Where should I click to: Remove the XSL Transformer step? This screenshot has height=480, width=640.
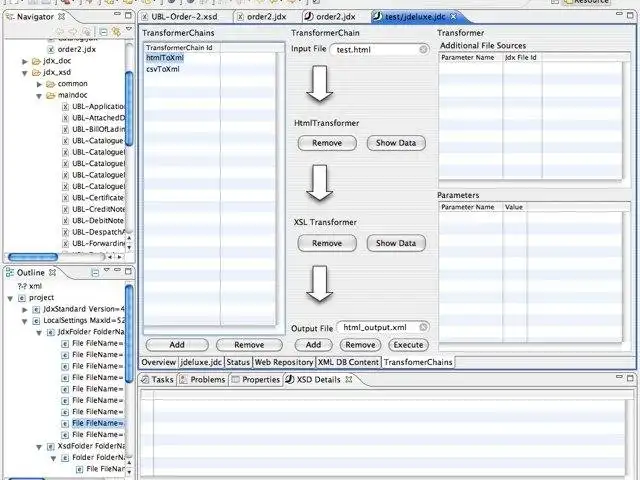tap(327, 243)
